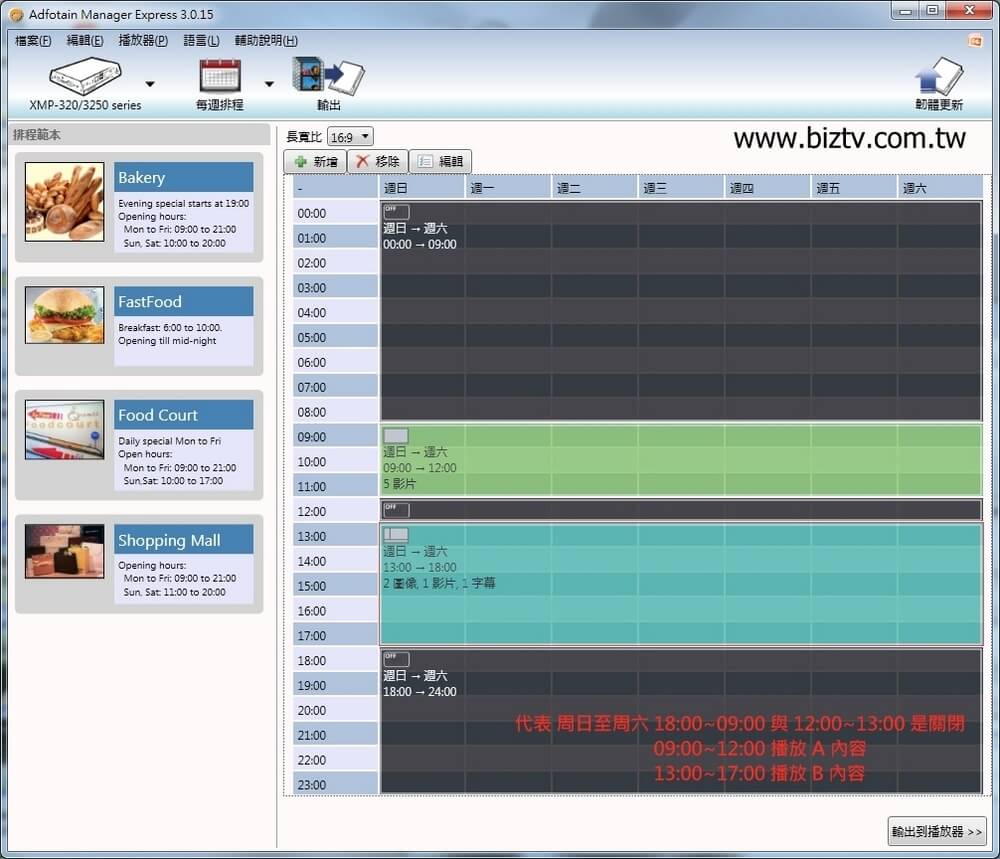The width and height of the screenshot is (1000, 859).
Task: Click the layout icon in the green 09:00 block
Action: click(396, 435)
